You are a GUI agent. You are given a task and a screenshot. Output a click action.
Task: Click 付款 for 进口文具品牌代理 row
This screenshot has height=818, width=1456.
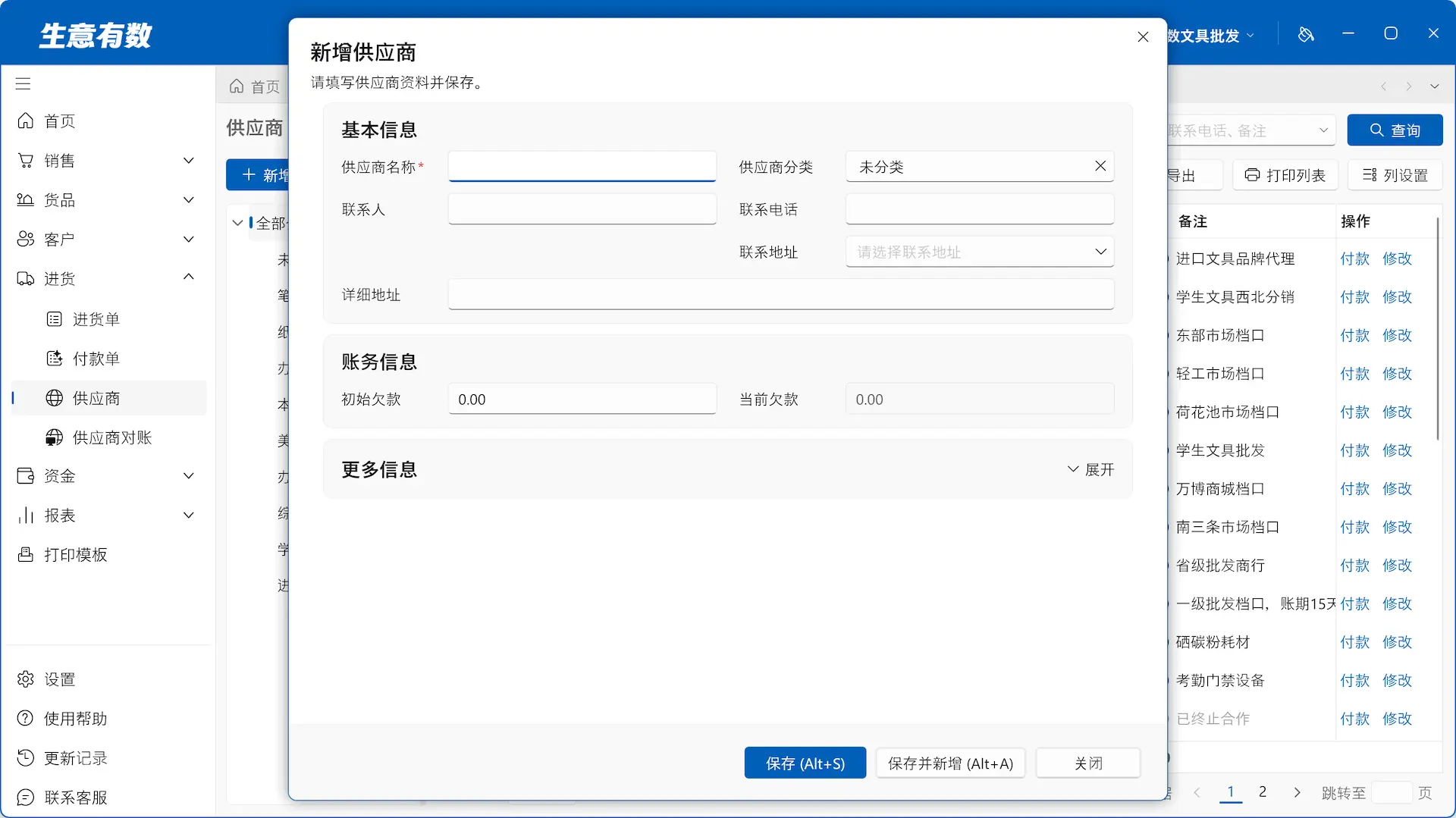[1354, 259]
